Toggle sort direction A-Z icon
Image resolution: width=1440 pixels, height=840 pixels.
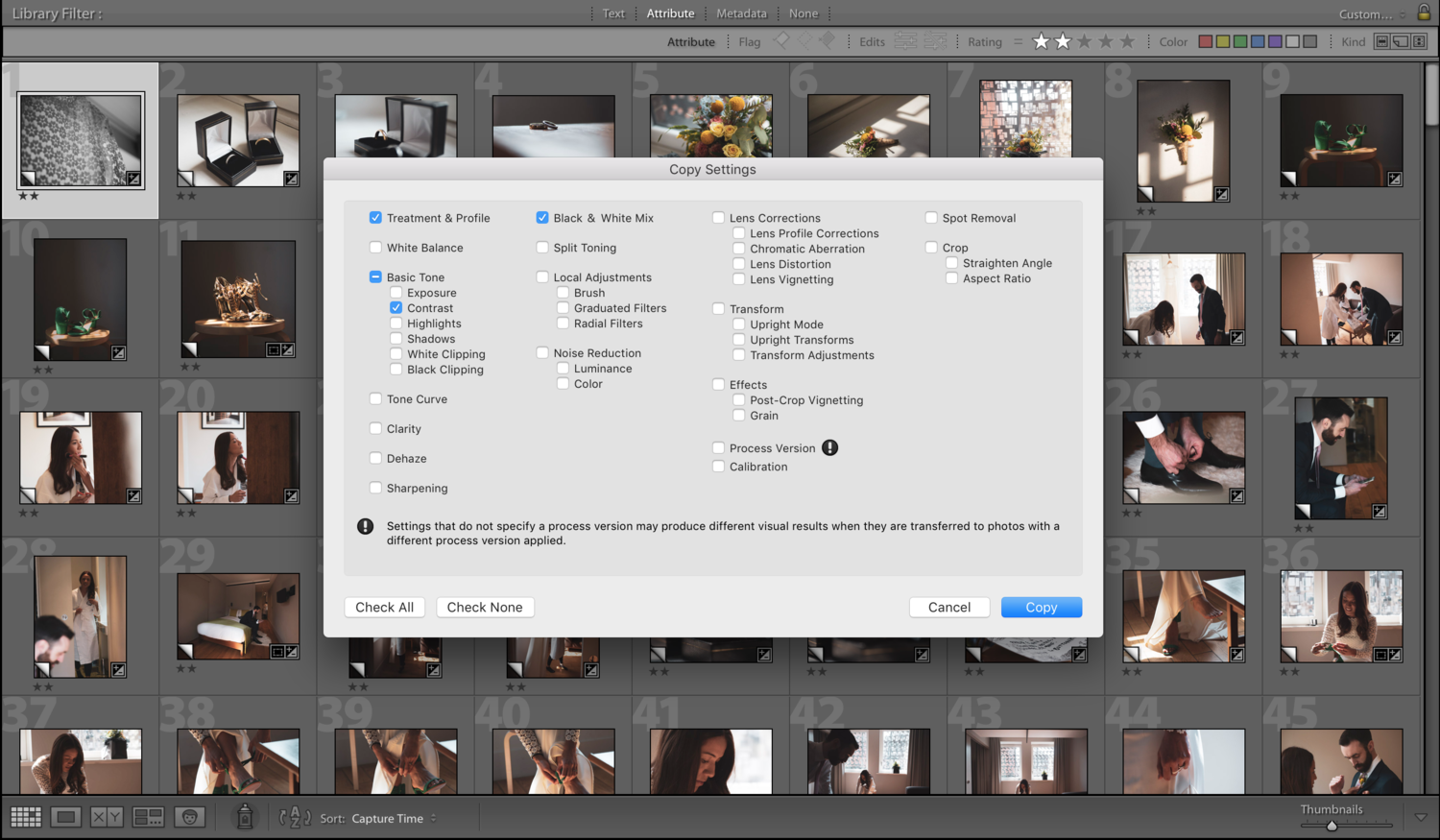pyautogui.click(x=295, y=817)
